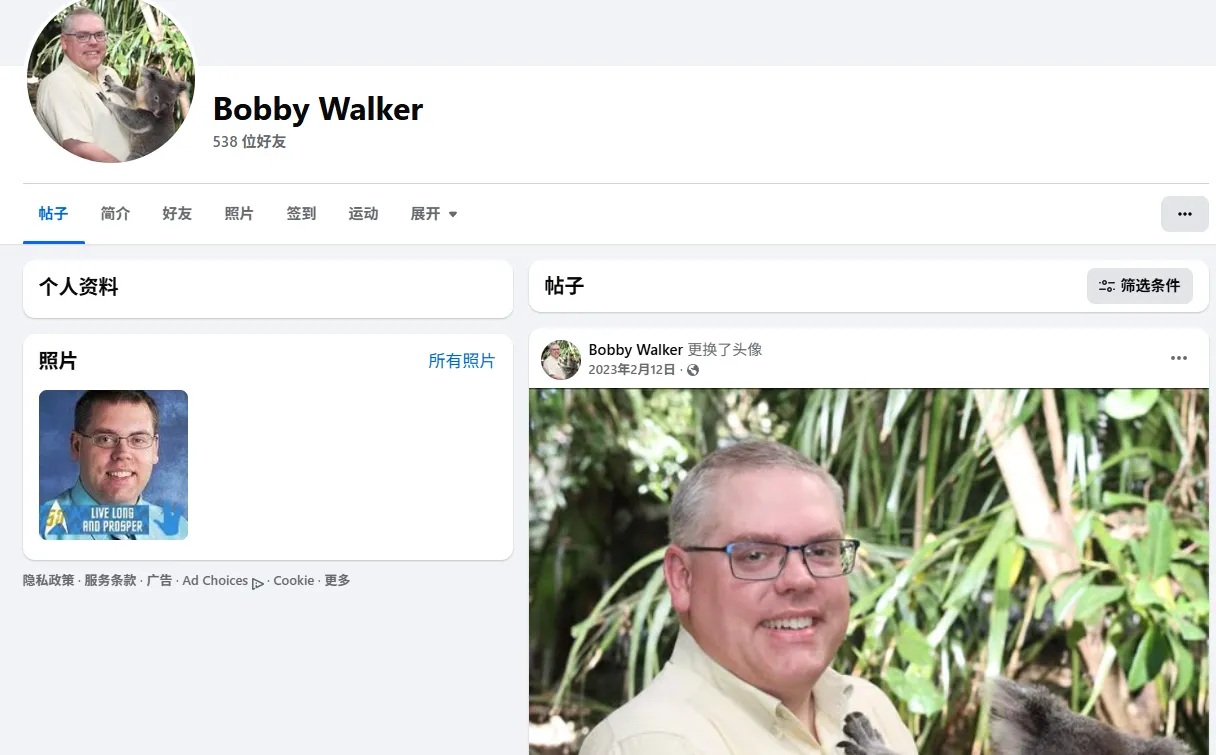This screenshot has height=755, width=1216.
Task: Open the profile three-dots options button
Action: [x=1184, y=214]
